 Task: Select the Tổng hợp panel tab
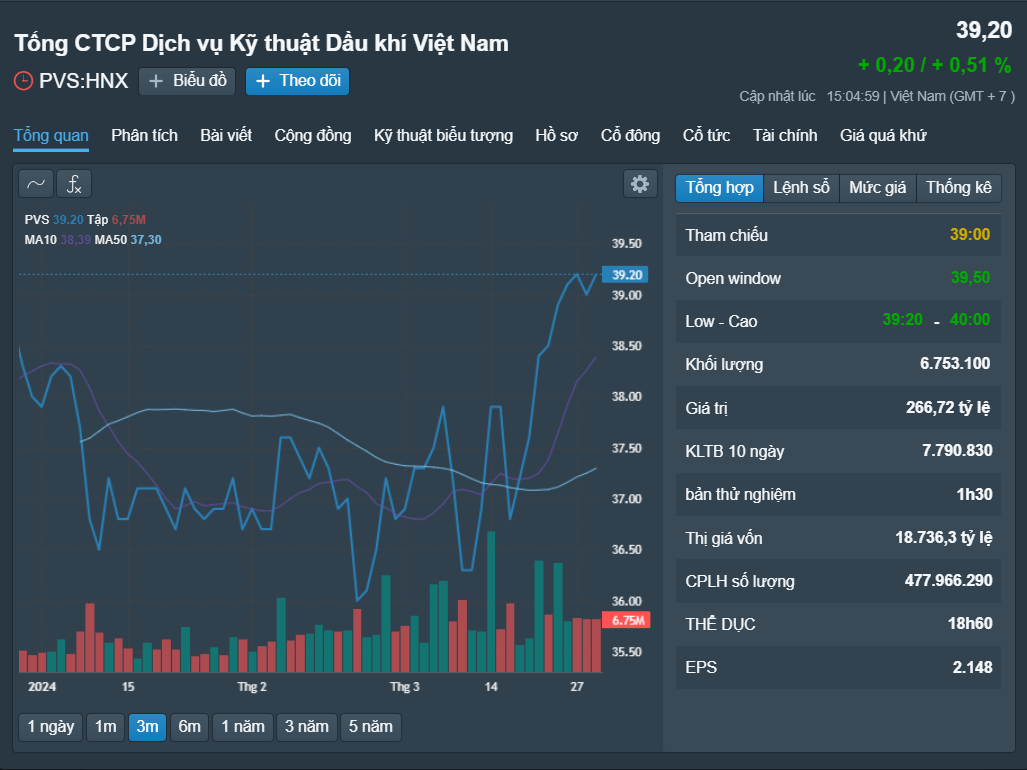[x=719, y=188]
